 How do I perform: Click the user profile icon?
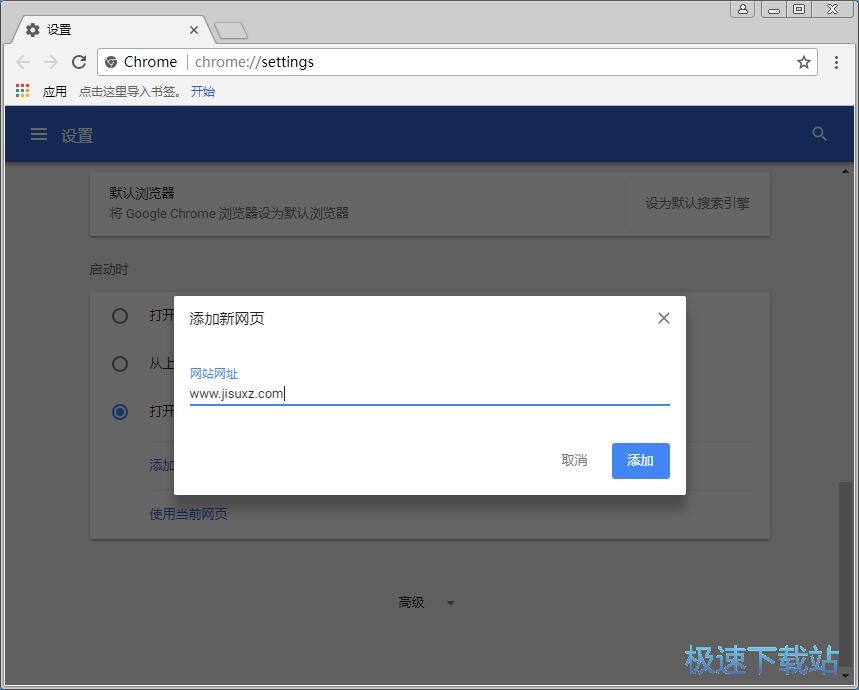point(743,9)
